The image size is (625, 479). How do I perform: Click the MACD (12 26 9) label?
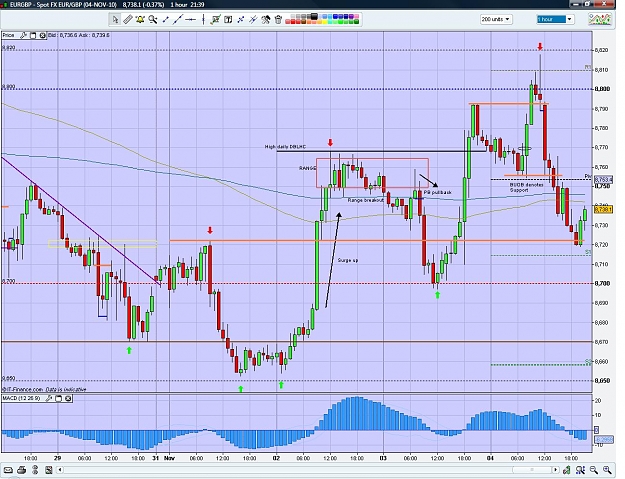22,398
